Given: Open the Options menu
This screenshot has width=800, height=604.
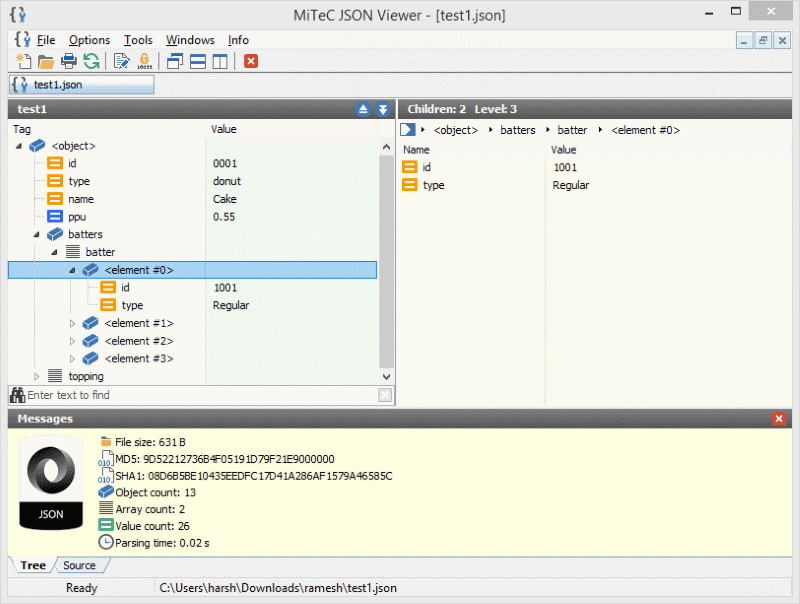Looking at the screenshot, I should pyautogui.click(x=89, y=40).
